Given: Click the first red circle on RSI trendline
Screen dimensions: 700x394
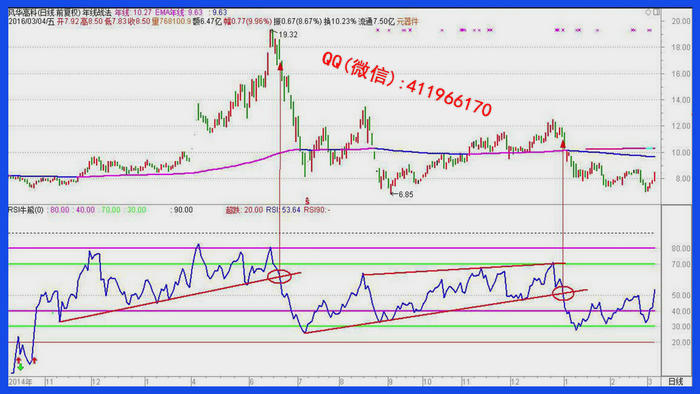Looking at the screenshot, I should click(x=279, y=277).
